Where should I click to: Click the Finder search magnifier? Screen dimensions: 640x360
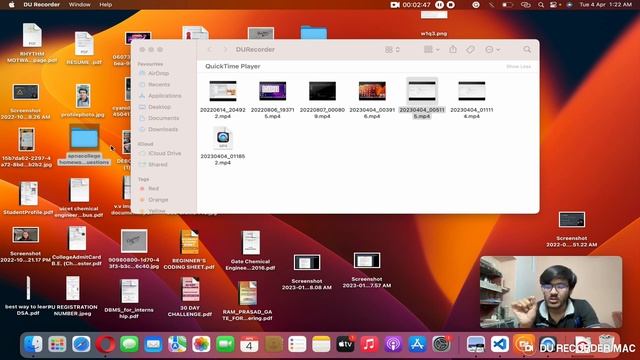pos(527,49)
